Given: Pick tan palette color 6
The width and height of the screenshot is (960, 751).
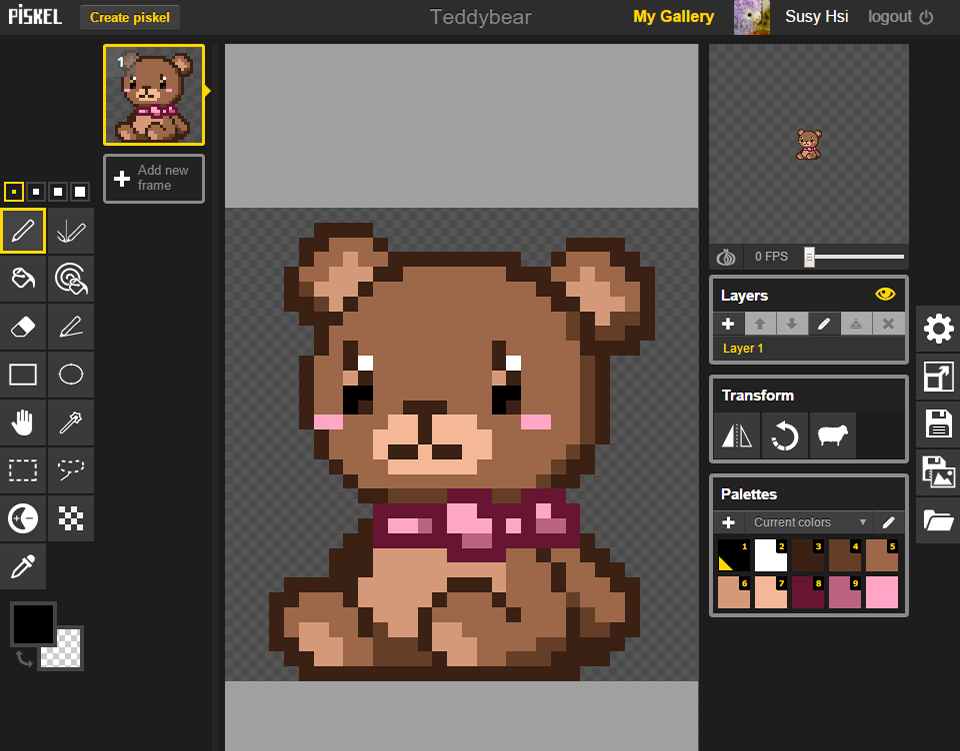Looking at the screenshot, I should [x=733, y=592].
